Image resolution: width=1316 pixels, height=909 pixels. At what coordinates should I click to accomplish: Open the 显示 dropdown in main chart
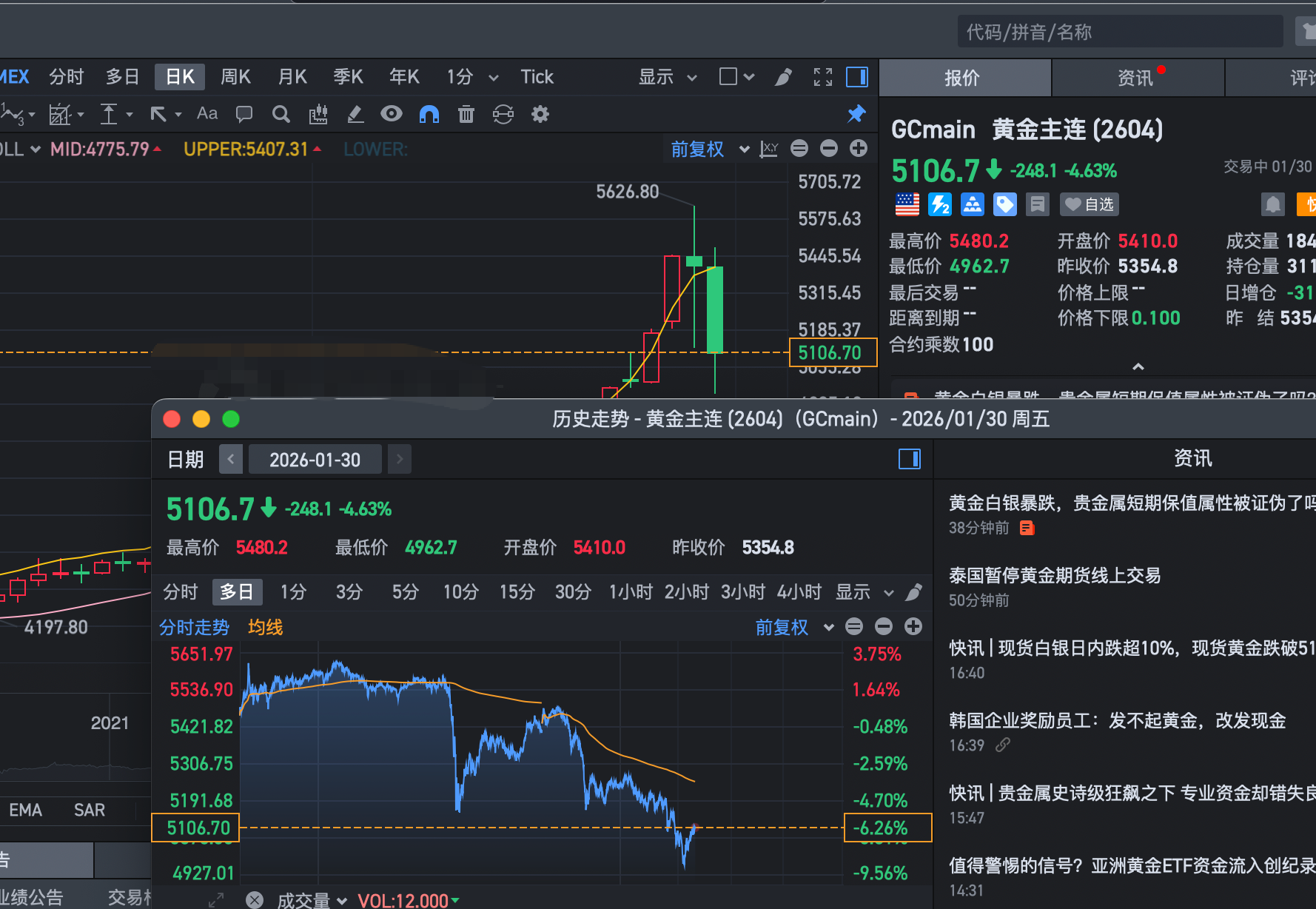pyautogui.click(x=667, y=77)
